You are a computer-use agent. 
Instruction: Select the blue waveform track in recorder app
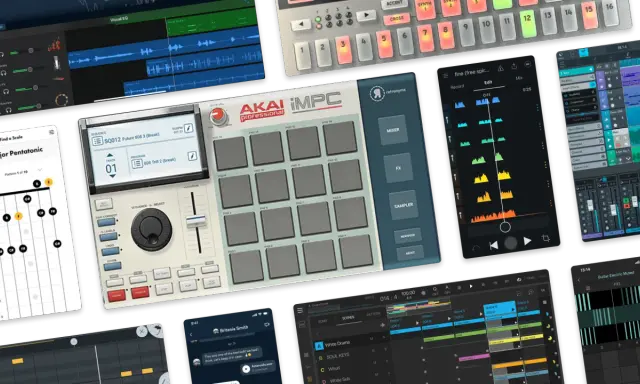[478, 103]
